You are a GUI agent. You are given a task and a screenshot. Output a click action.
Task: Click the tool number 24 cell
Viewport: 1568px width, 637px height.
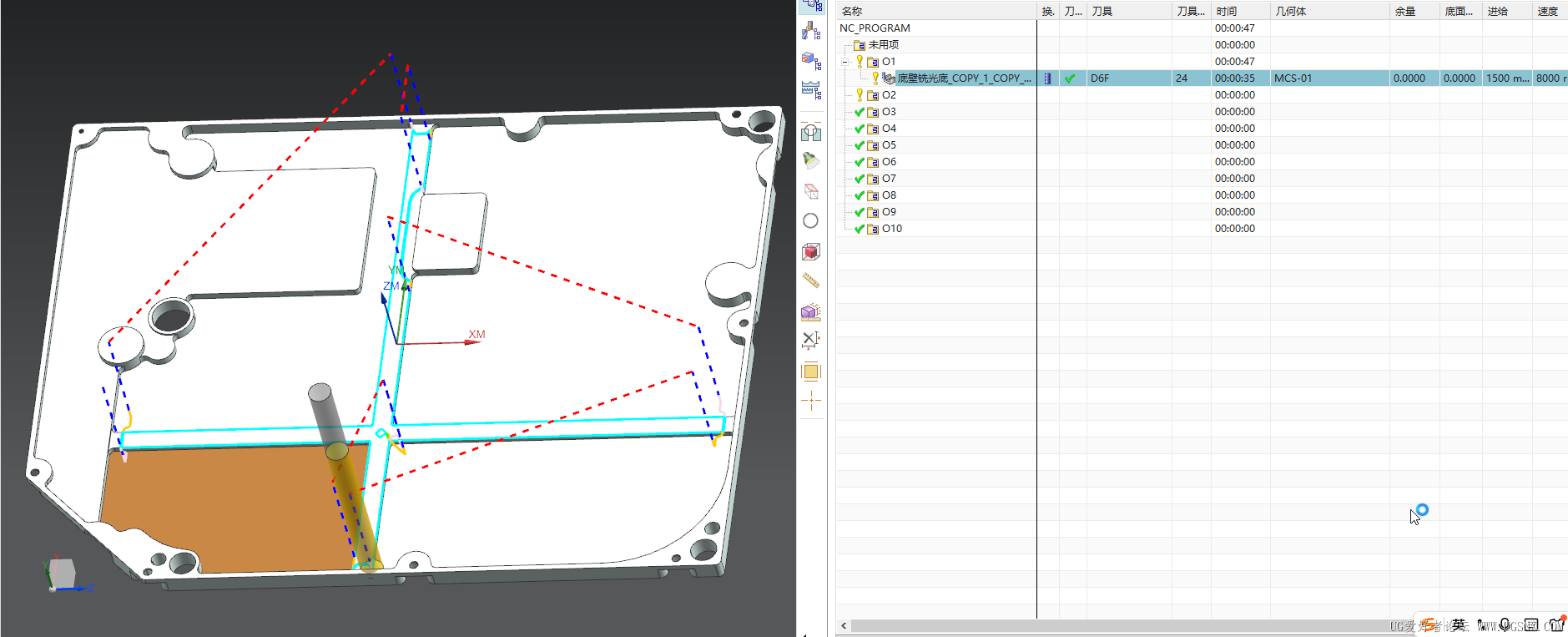[x=1191, y=78]
